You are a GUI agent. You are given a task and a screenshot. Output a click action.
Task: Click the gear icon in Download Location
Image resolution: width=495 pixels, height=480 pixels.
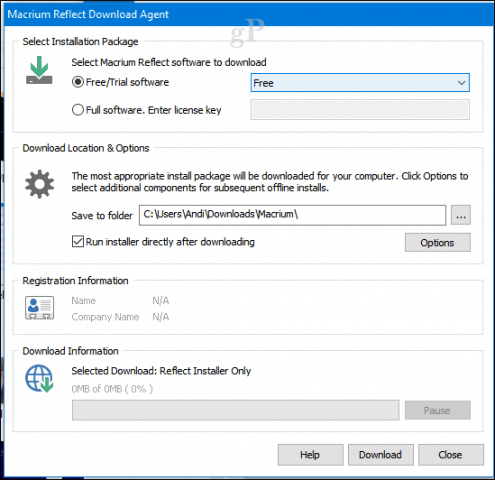39,184
